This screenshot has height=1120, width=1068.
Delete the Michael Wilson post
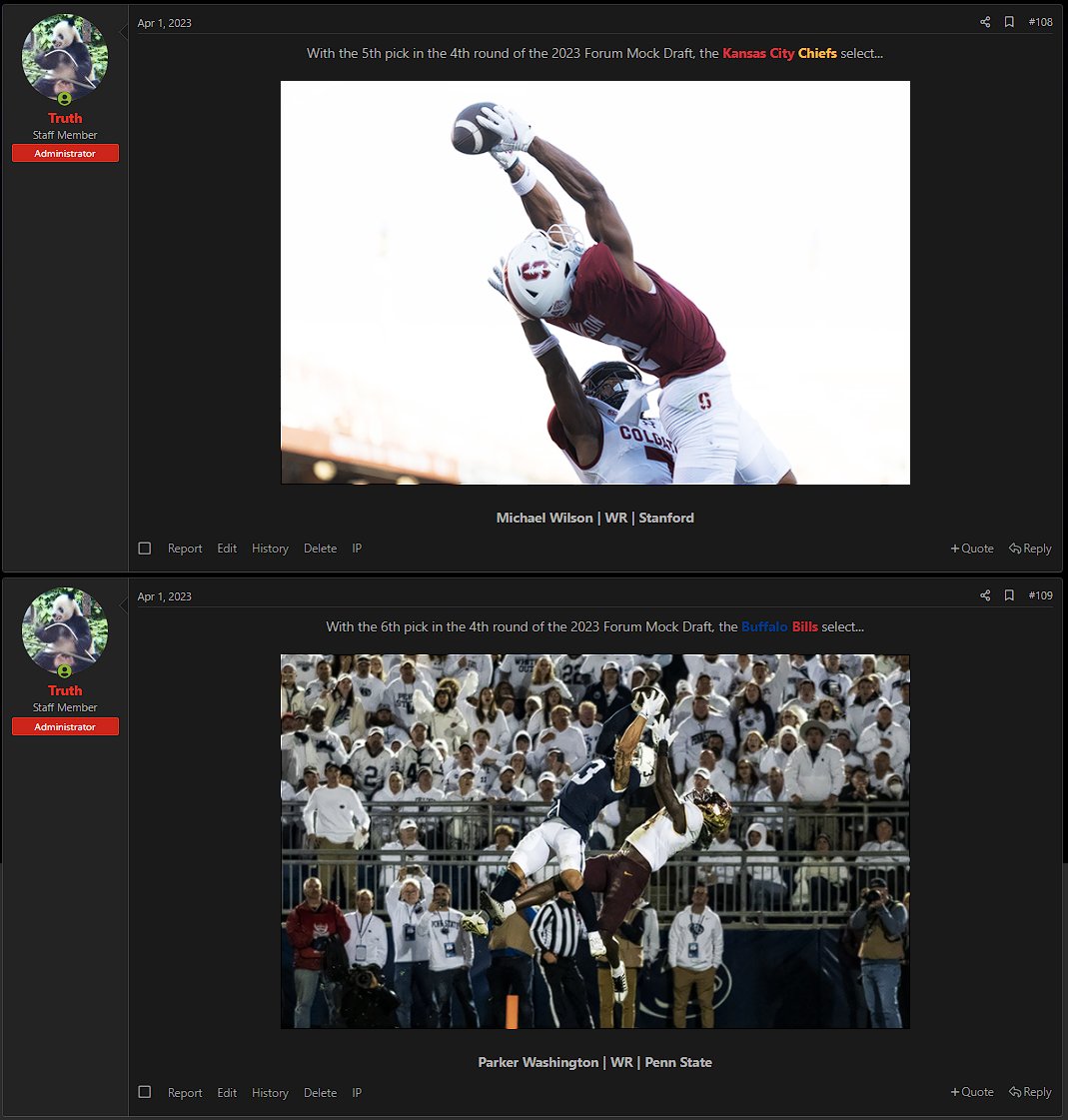pyautogui.click(x=320, y=548)
